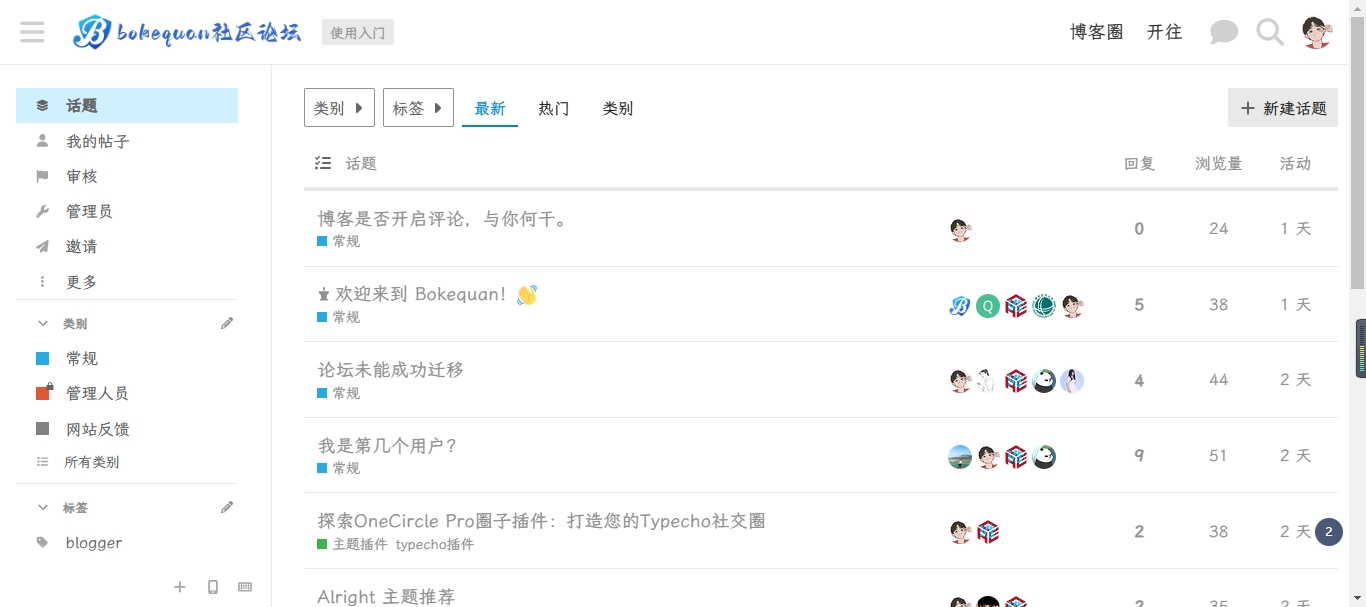Collapse the 类别 sidebar section
The width and height of the screenshot is (1366, 607).
(x=43, y=324)
